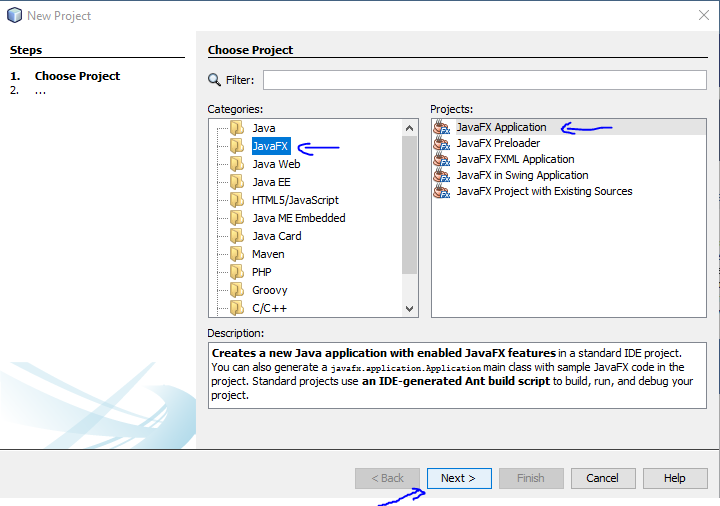Select the Java Web category

(276, 164)
